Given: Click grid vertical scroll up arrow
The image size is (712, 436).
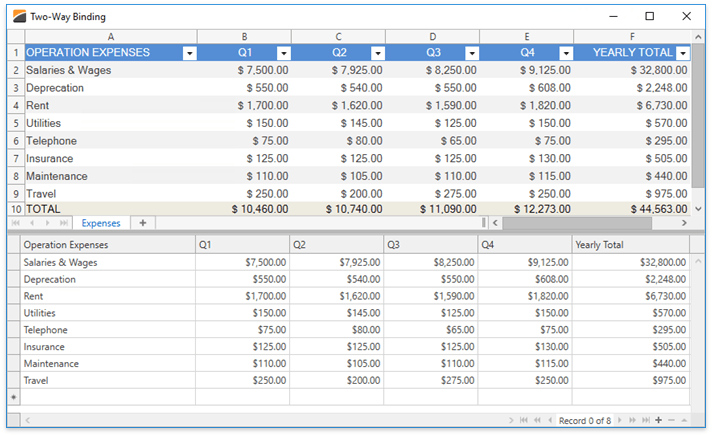Looking at the screenshot, I should 698,261.
